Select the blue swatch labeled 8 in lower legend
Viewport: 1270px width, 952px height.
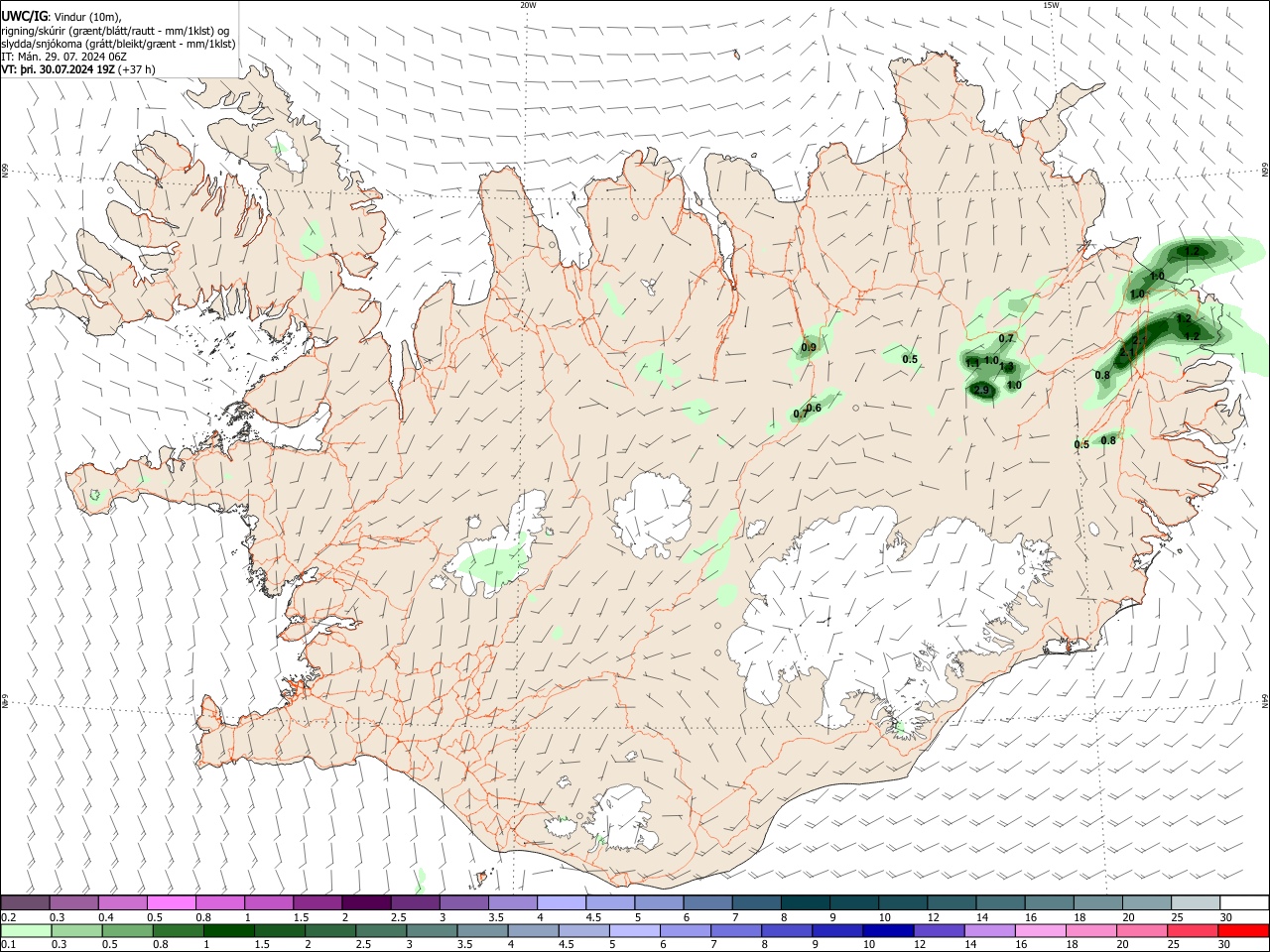(x=786, y=931)
